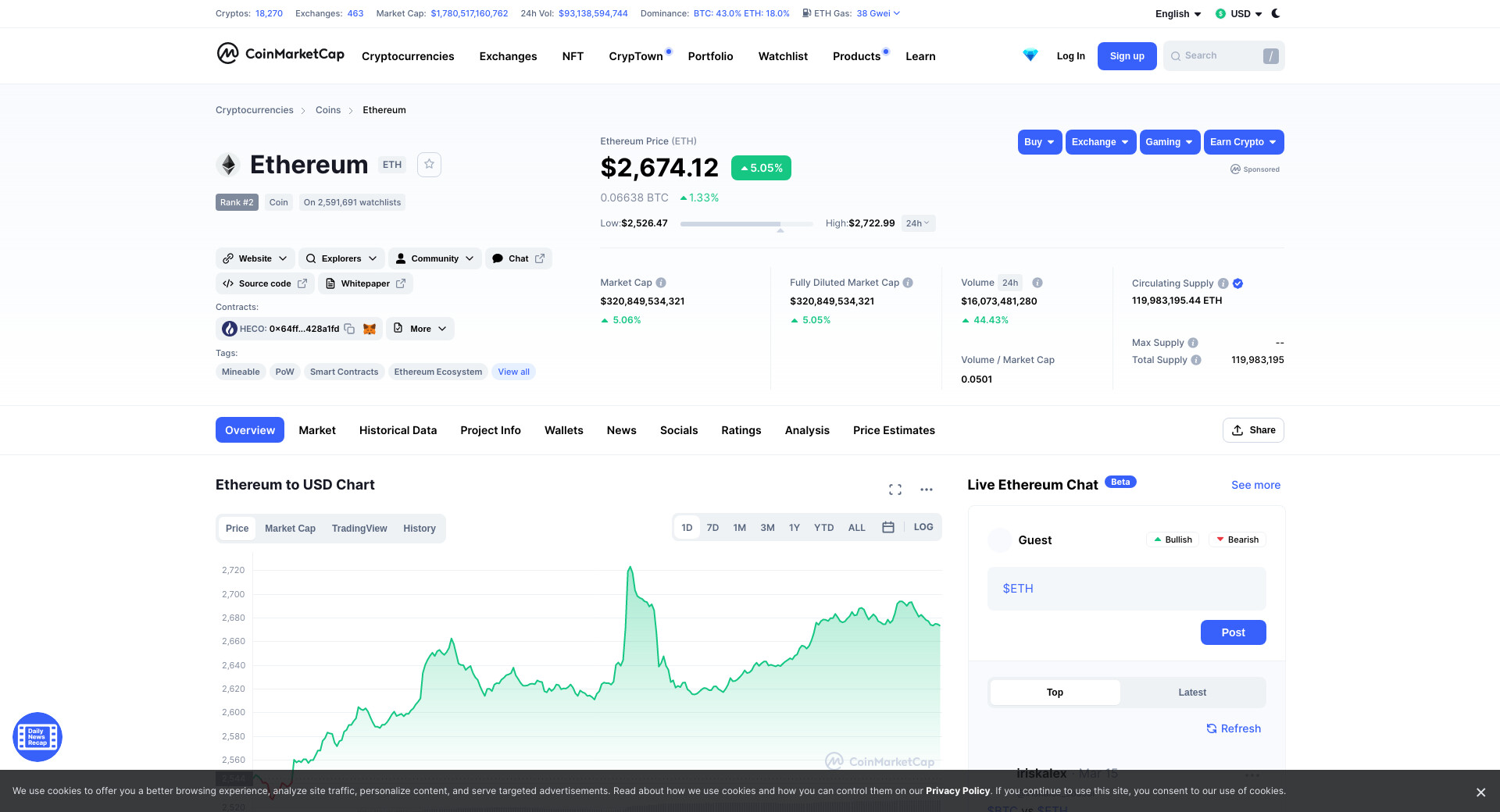
Task: Click the Sign up button
Action: [x=1127, y=56]
